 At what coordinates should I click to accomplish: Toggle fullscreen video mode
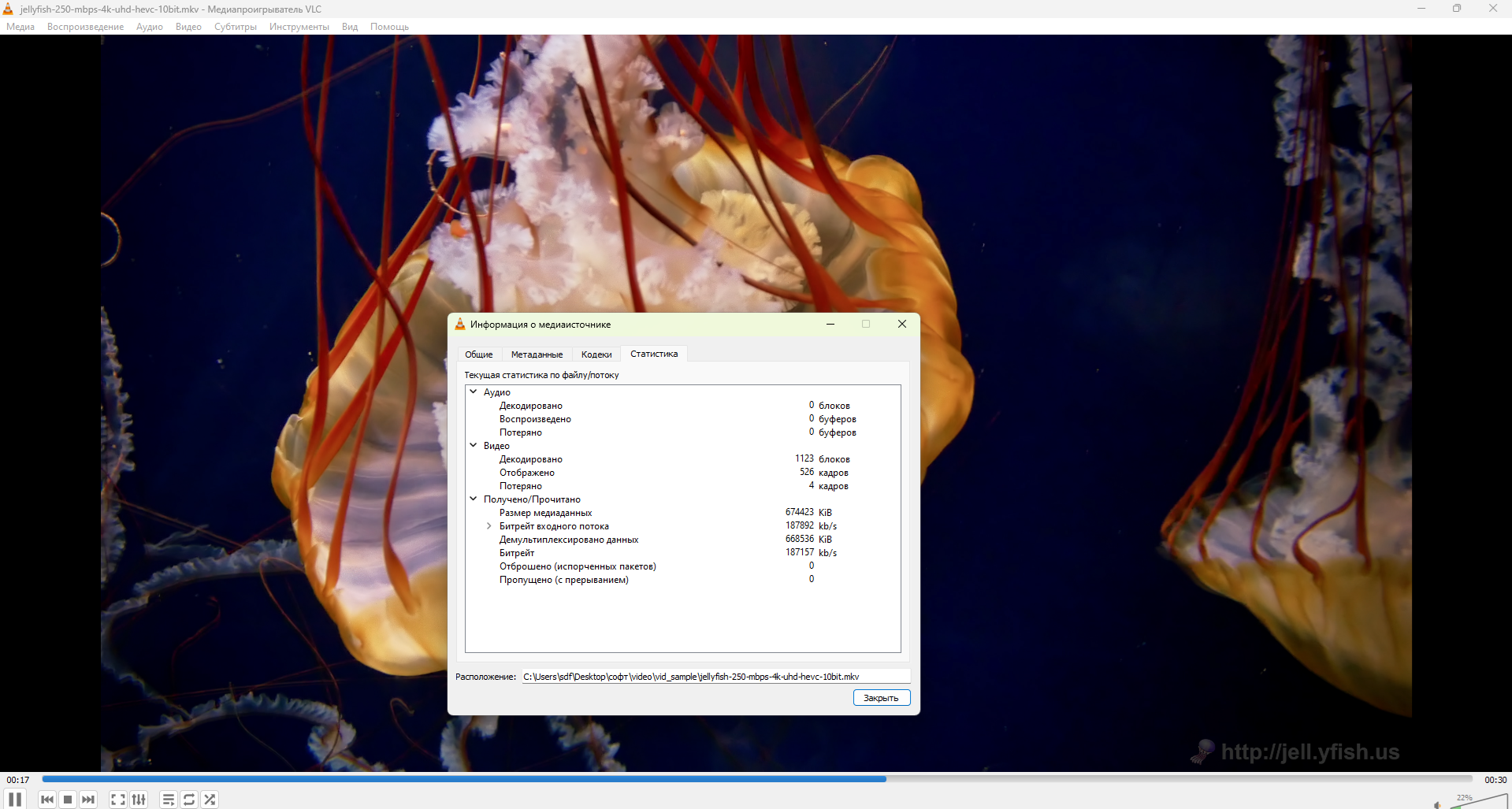click(118, 800)
